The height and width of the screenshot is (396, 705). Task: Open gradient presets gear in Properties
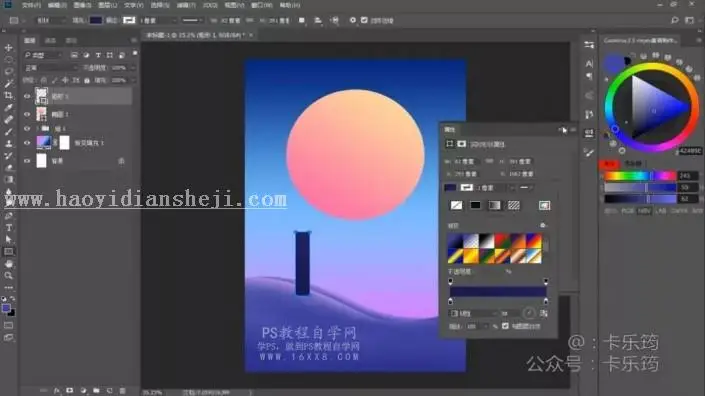[x=543, y=225]
